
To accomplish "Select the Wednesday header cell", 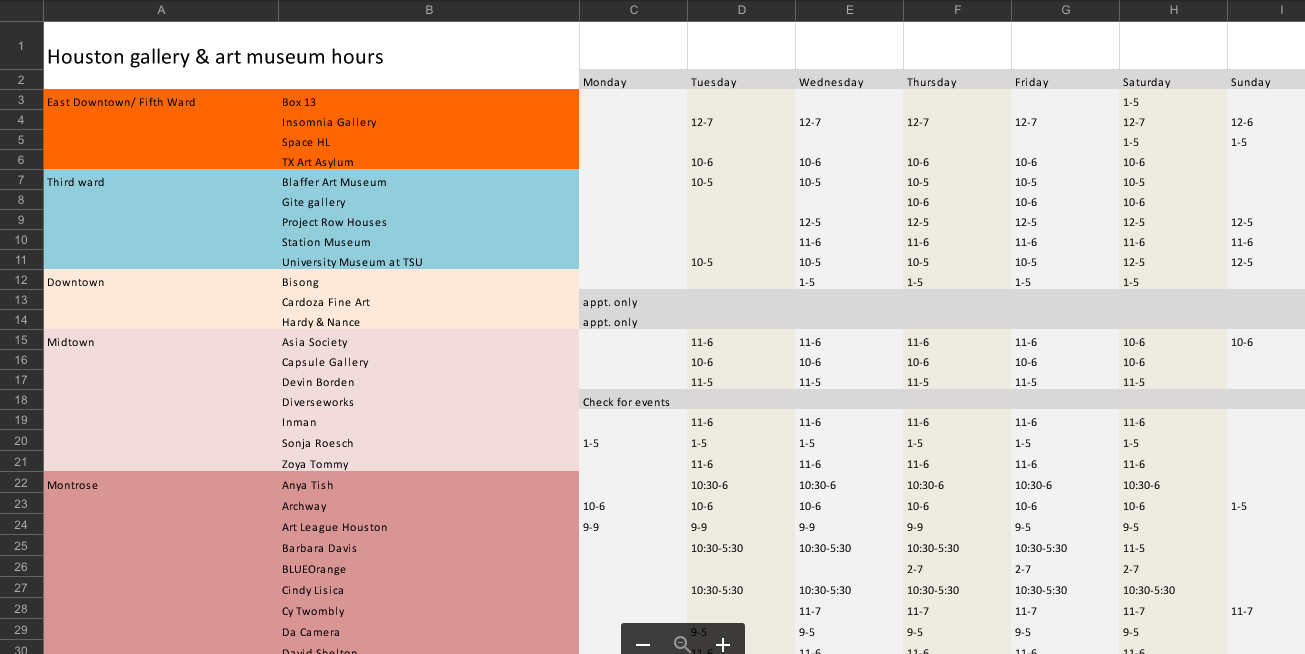I will [850, 80].
